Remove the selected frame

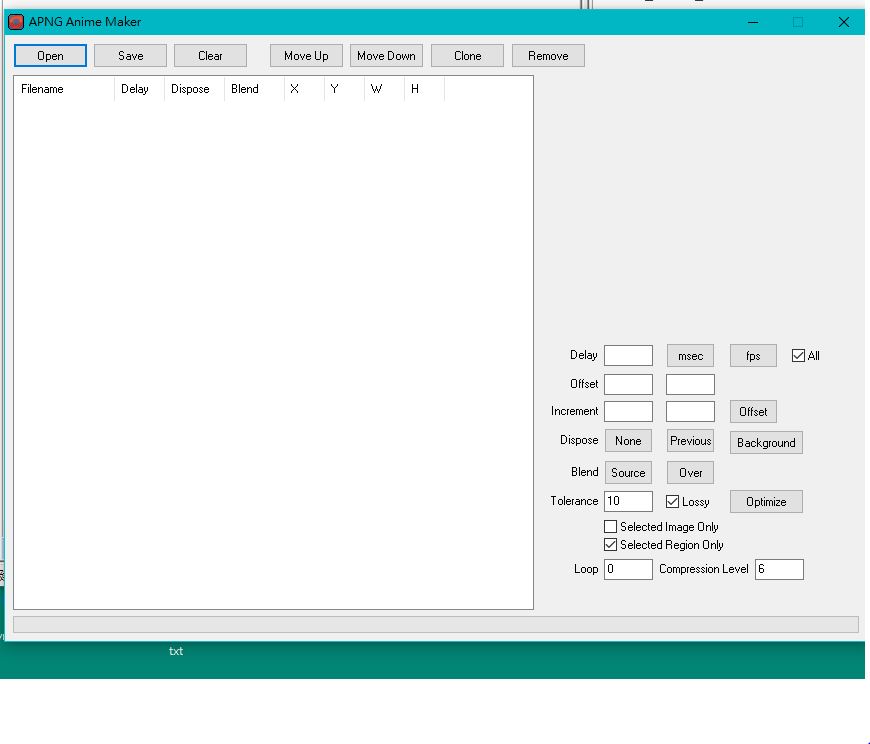548,56
